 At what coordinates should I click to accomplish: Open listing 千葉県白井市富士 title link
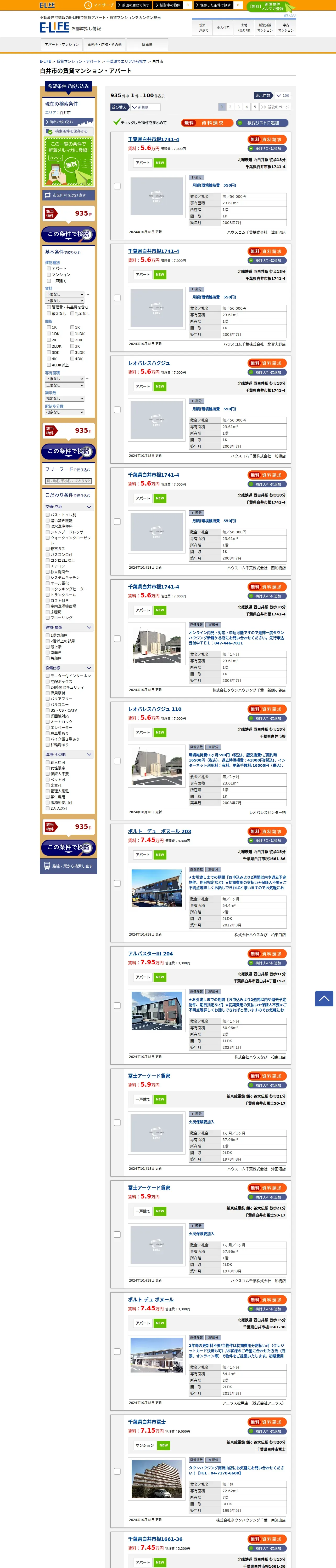pyautogui.click(x=147, y=1421)
